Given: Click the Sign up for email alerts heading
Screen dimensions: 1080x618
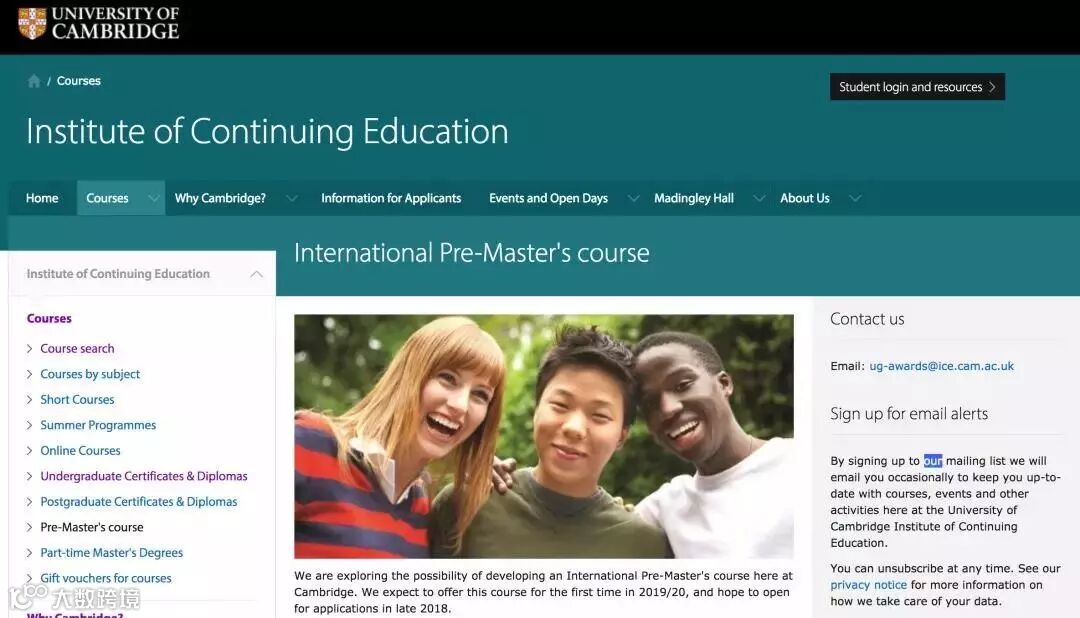Looking at the screenshot, I should [909, 413].
